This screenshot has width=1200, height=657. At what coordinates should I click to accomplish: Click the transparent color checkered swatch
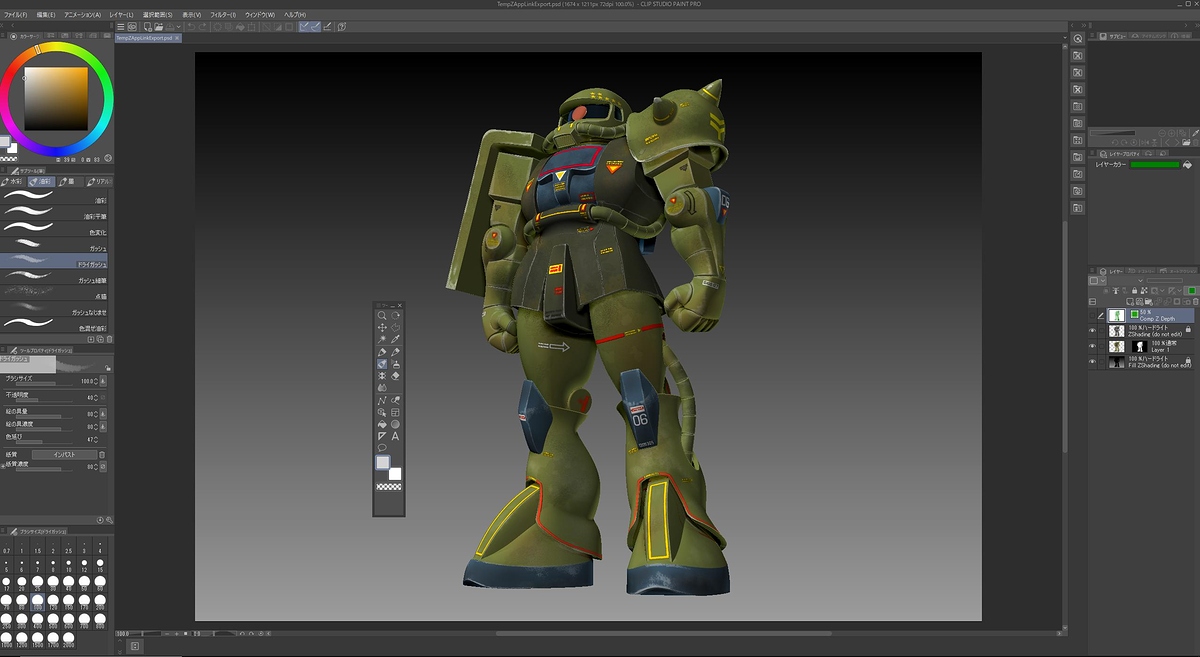tap(389, 486)
